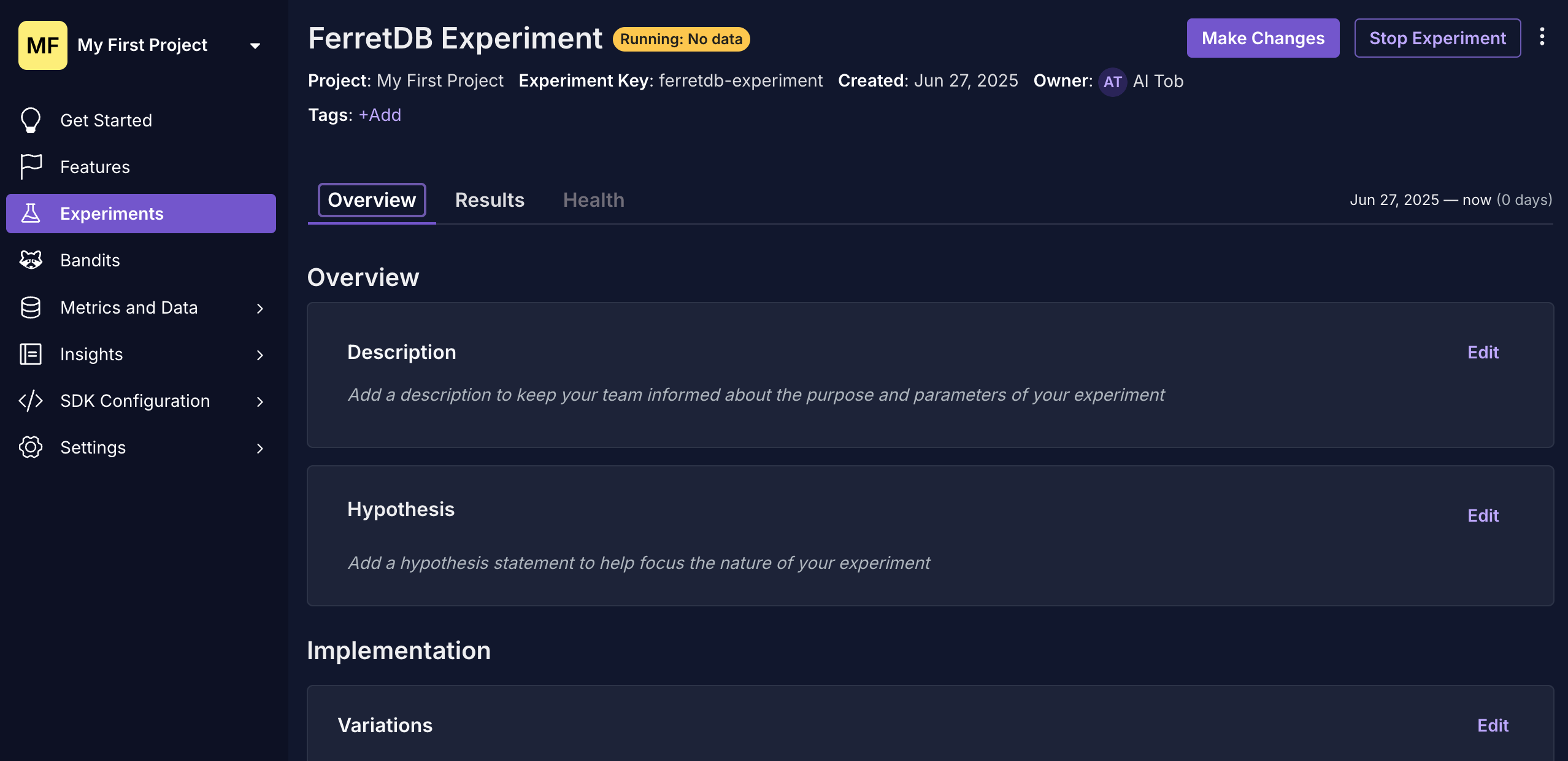Click the Get Started lightbulb icon
The height and width of the screenshot is (761, 1568).
point(31,120)
